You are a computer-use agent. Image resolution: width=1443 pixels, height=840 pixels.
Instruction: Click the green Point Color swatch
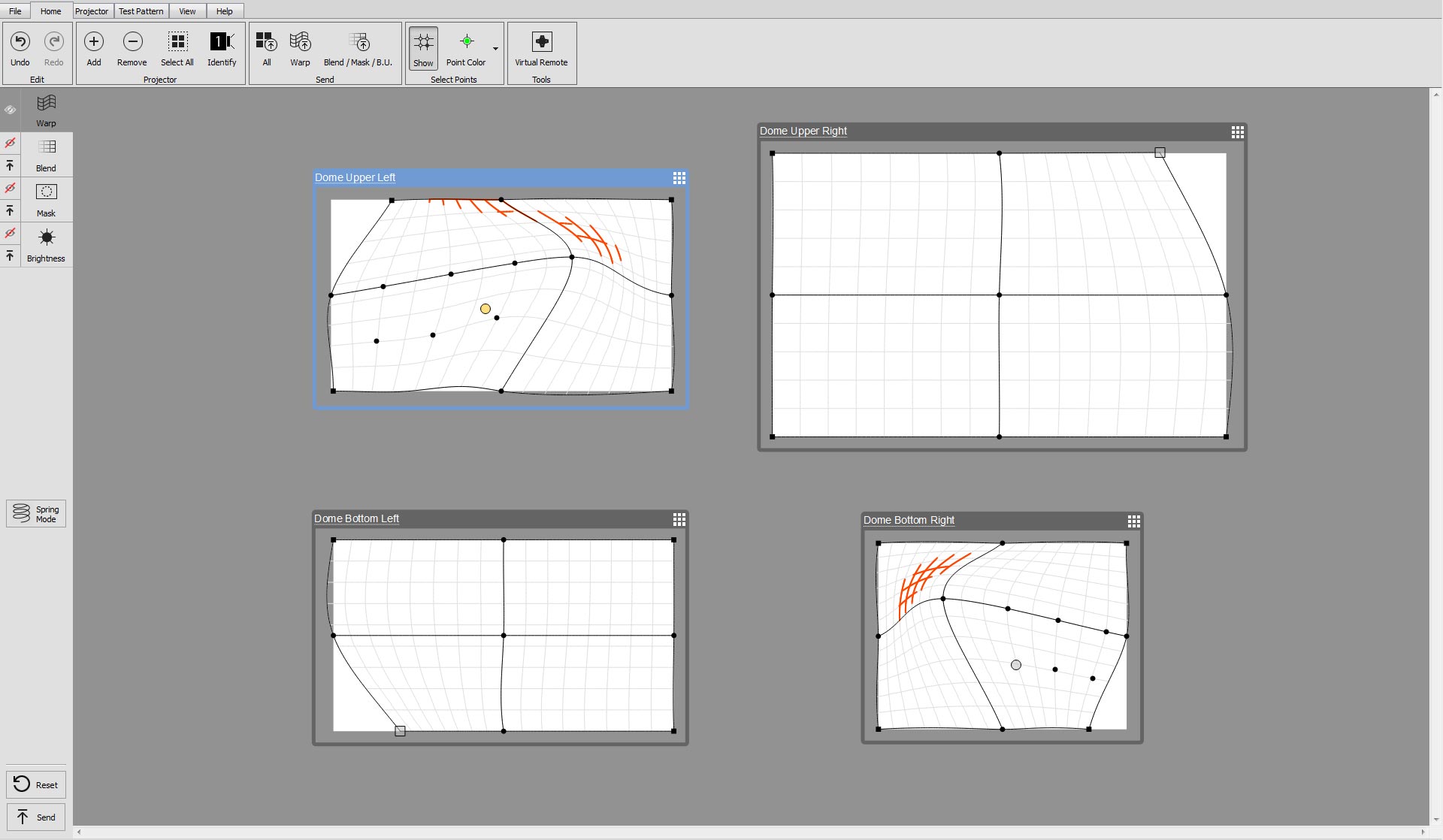coord(467,41)
